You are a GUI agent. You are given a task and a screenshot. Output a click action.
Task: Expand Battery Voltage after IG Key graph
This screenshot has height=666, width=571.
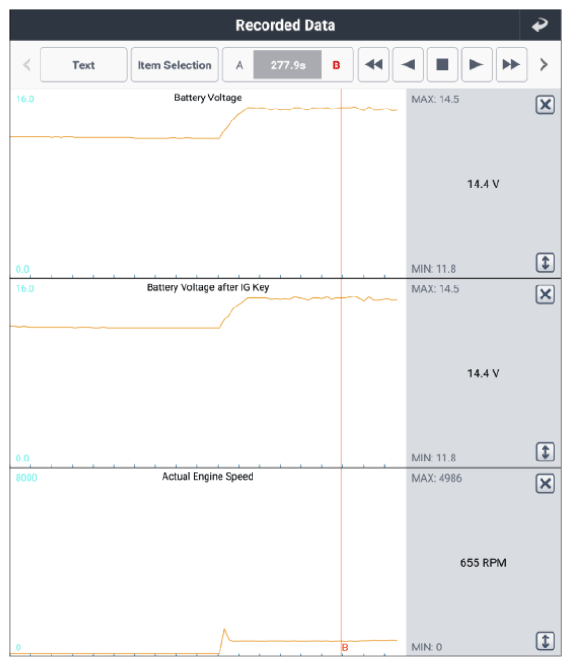545,452
